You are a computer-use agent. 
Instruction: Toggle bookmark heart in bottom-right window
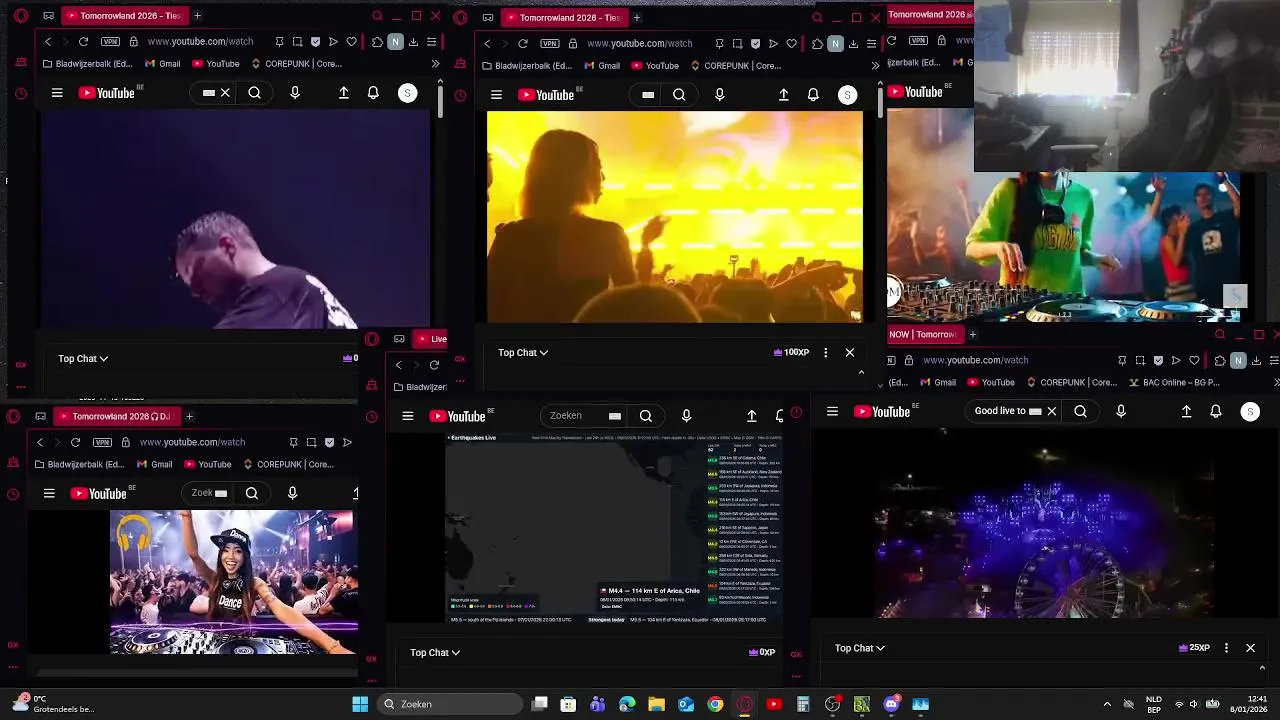(1194, 360)
